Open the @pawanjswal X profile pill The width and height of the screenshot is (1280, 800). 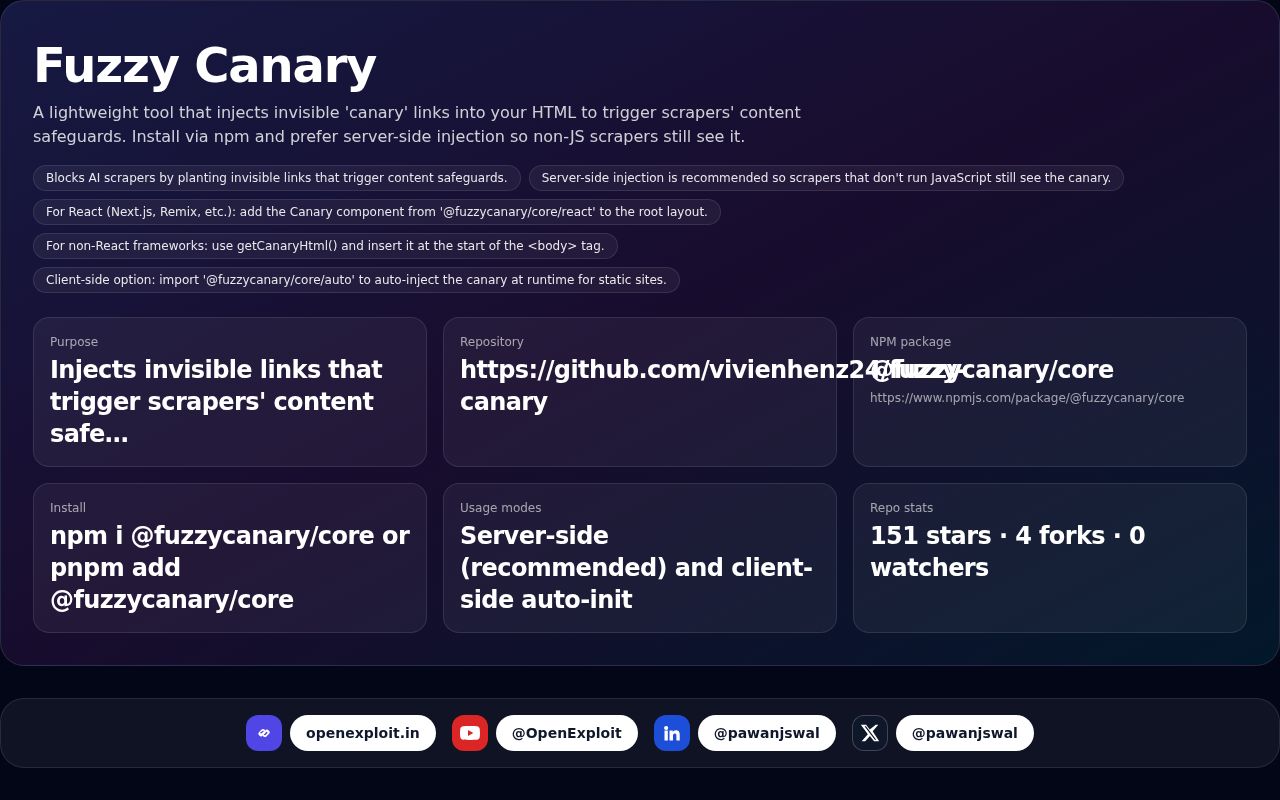(x=965, y=733)
